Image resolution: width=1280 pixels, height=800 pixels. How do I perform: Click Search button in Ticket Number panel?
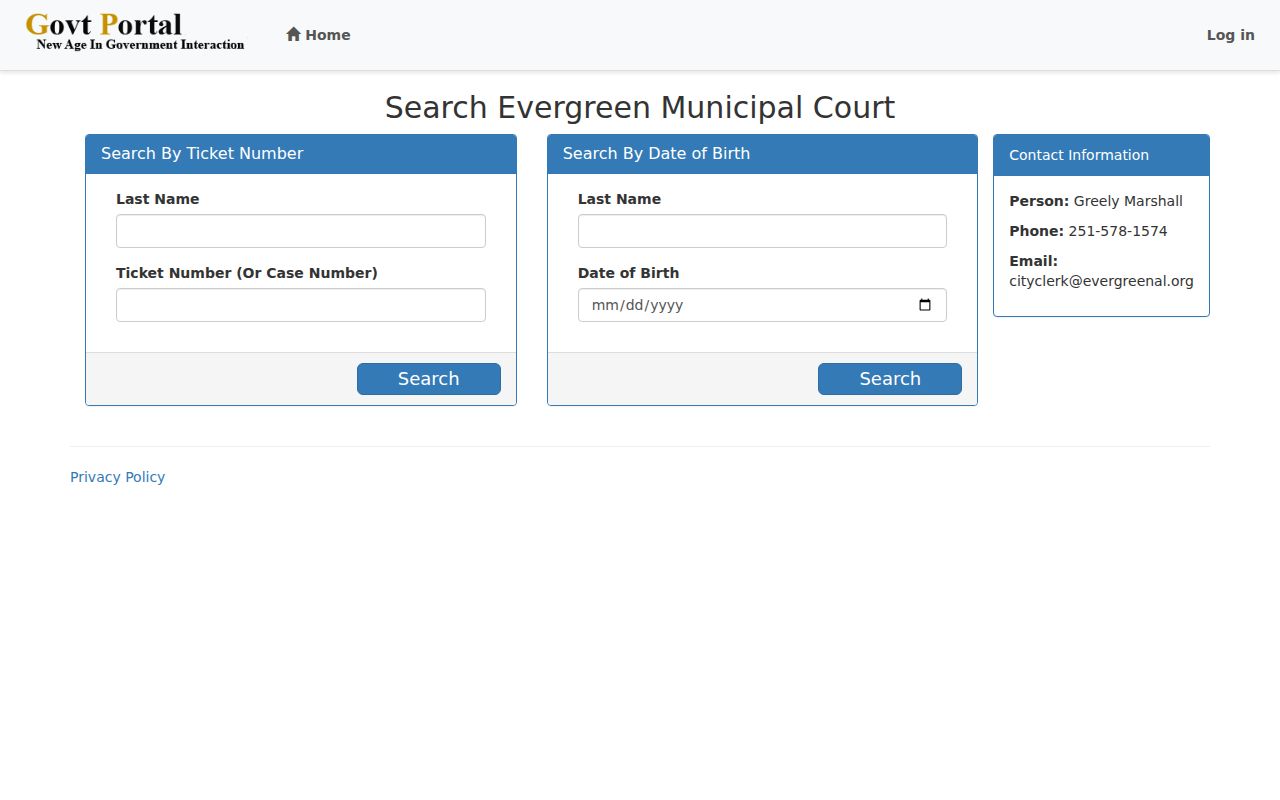[429, 379]
